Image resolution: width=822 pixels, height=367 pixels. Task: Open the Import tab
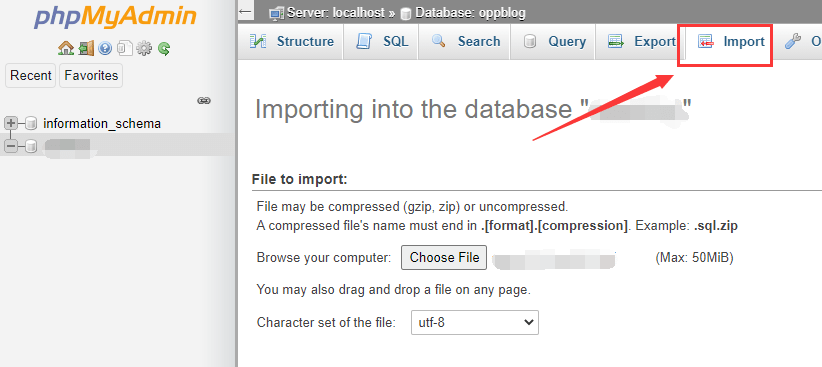coord(731,41)
